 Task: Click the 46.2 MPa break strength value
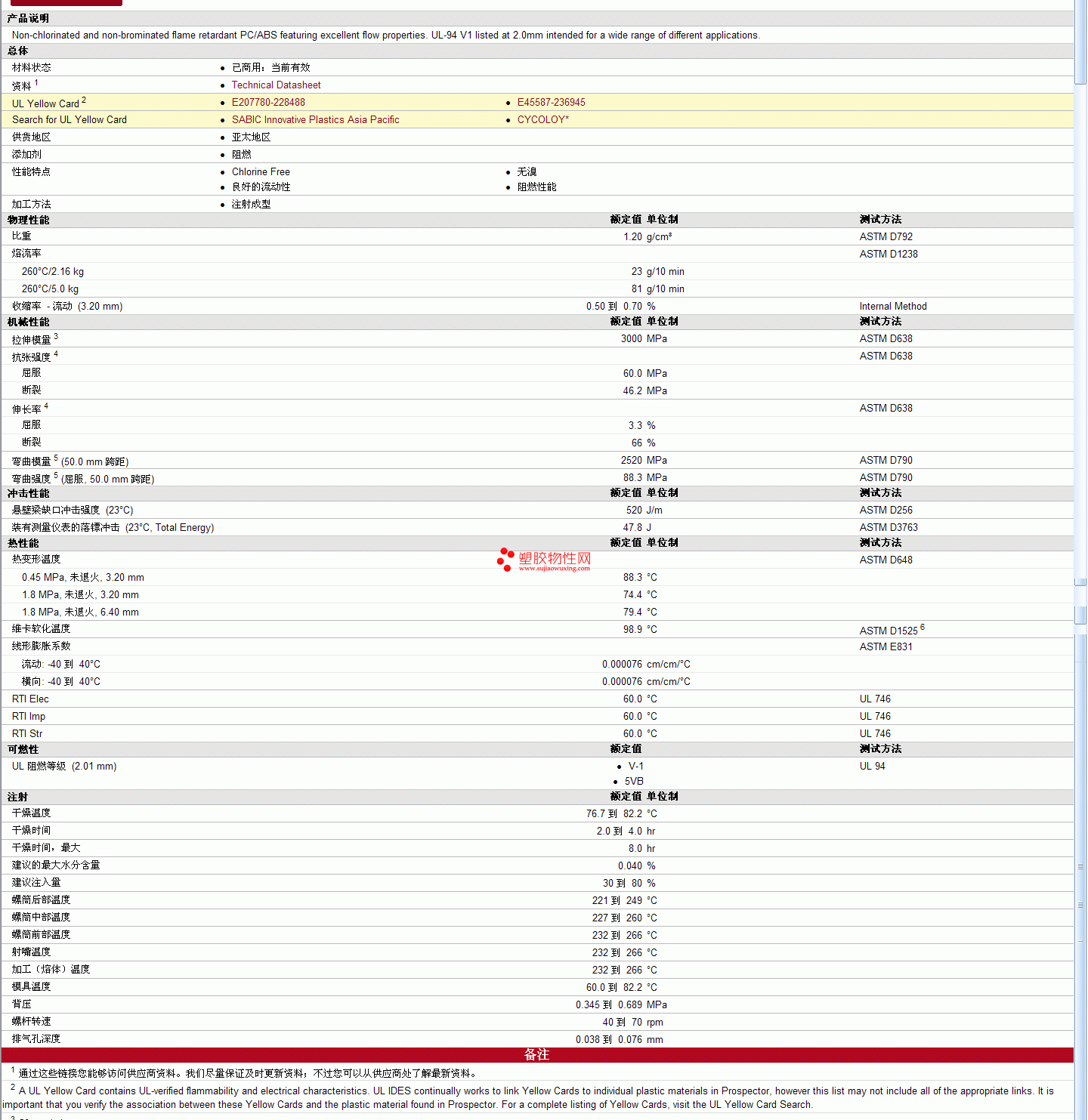[x=644, y=391]
